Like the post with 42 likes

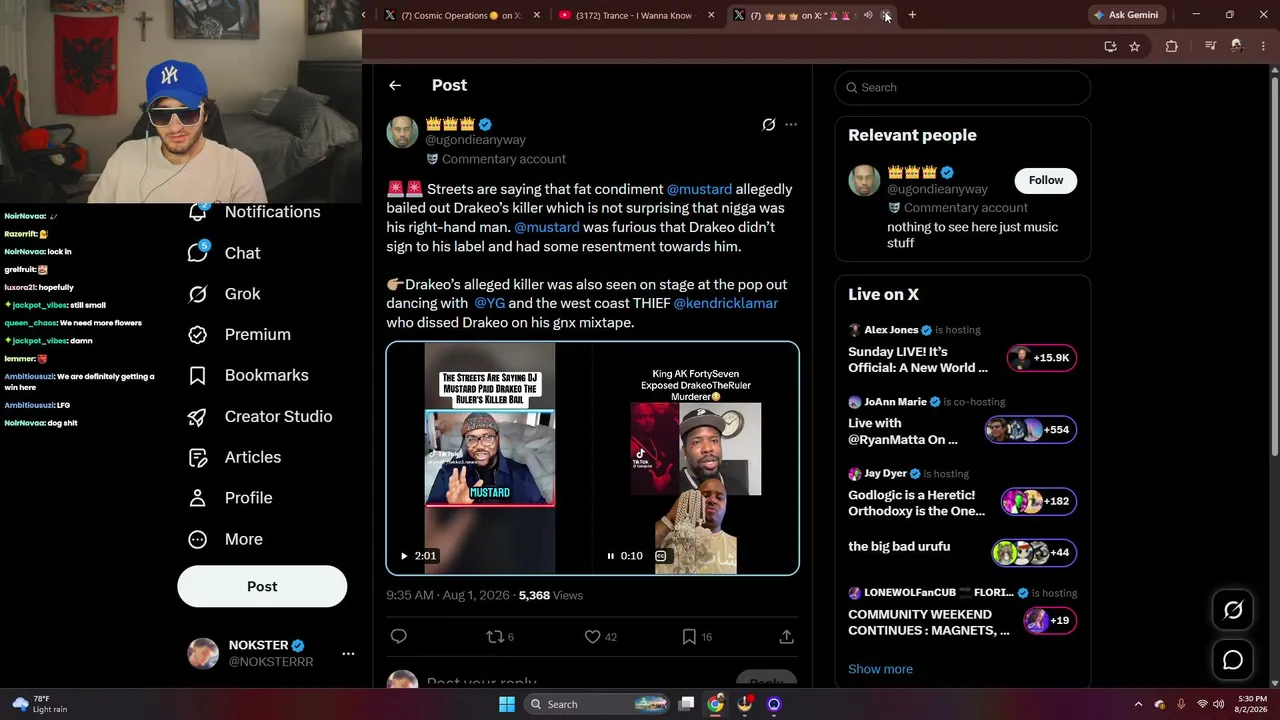click(x=600, y=637)
